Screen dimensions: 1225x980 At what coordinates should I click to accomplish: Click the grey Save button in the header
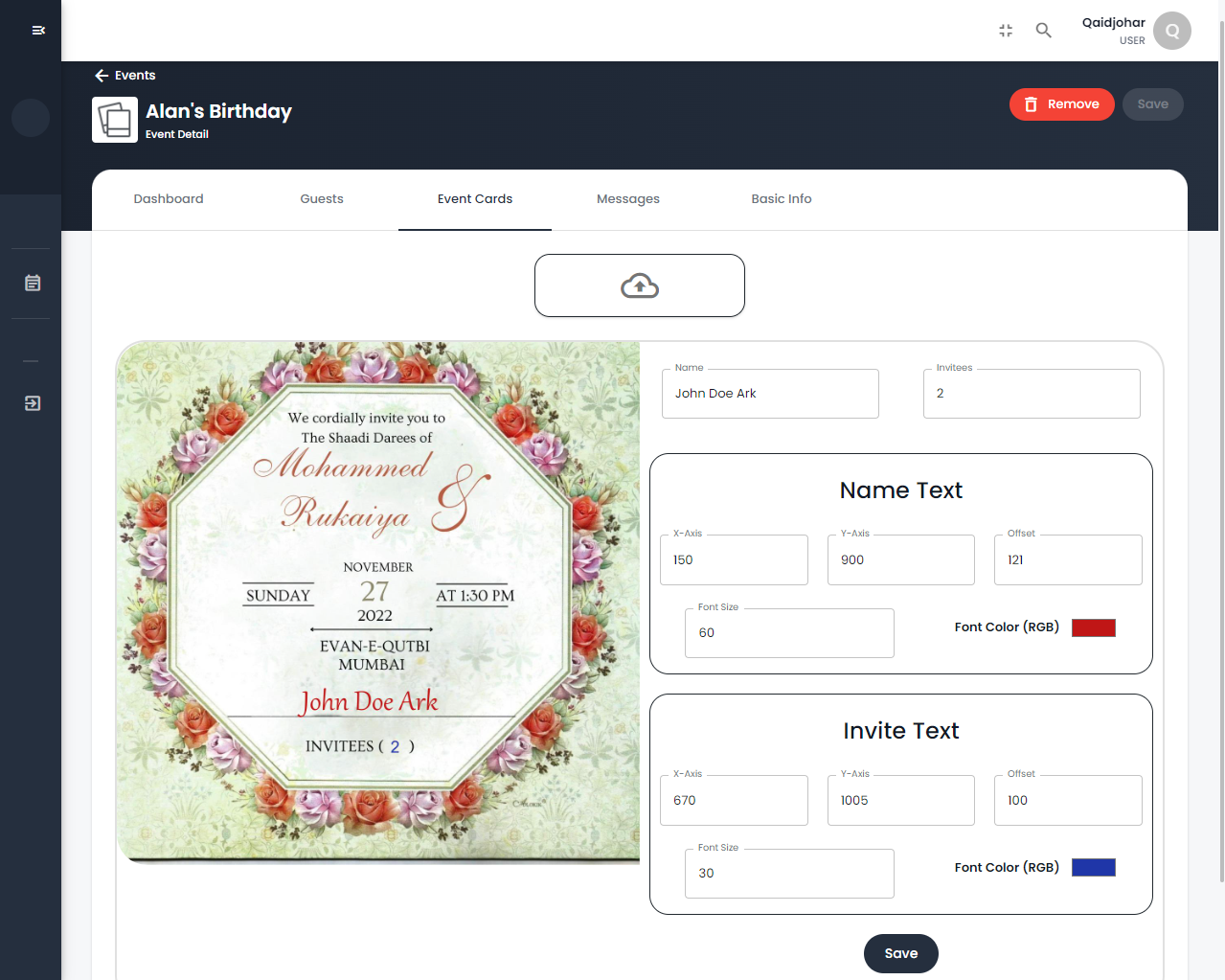pos(1152,103)
